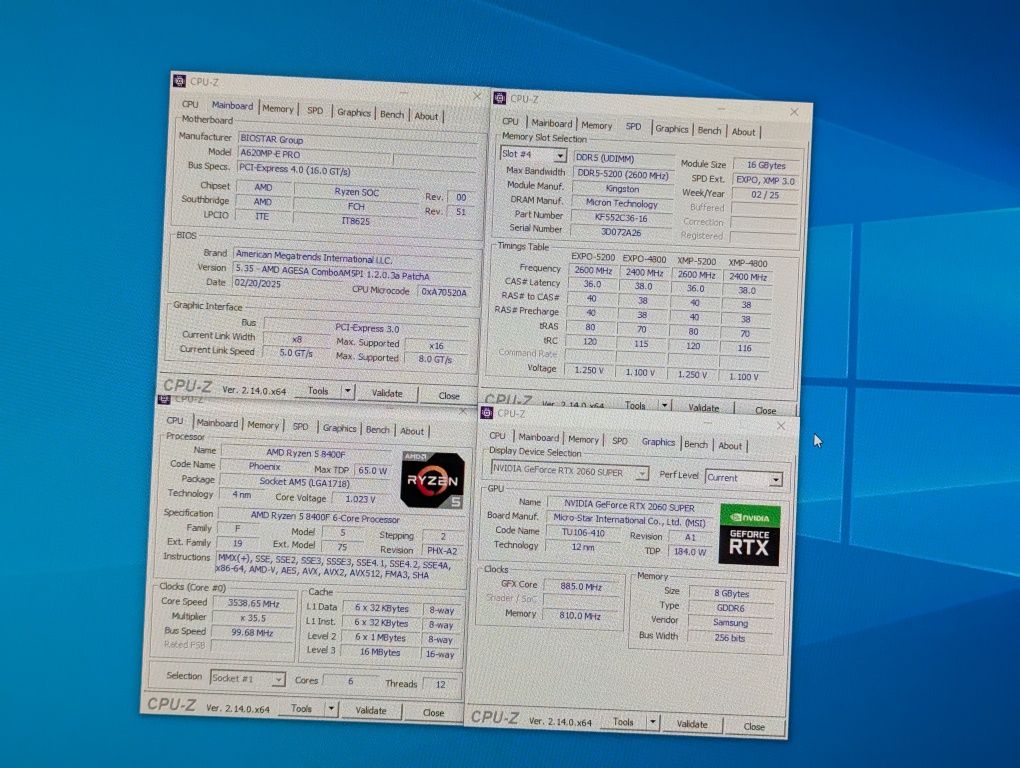
Task: Click the CPU name 'AMD Ryzen 5 8400F'
Action: 306,453
